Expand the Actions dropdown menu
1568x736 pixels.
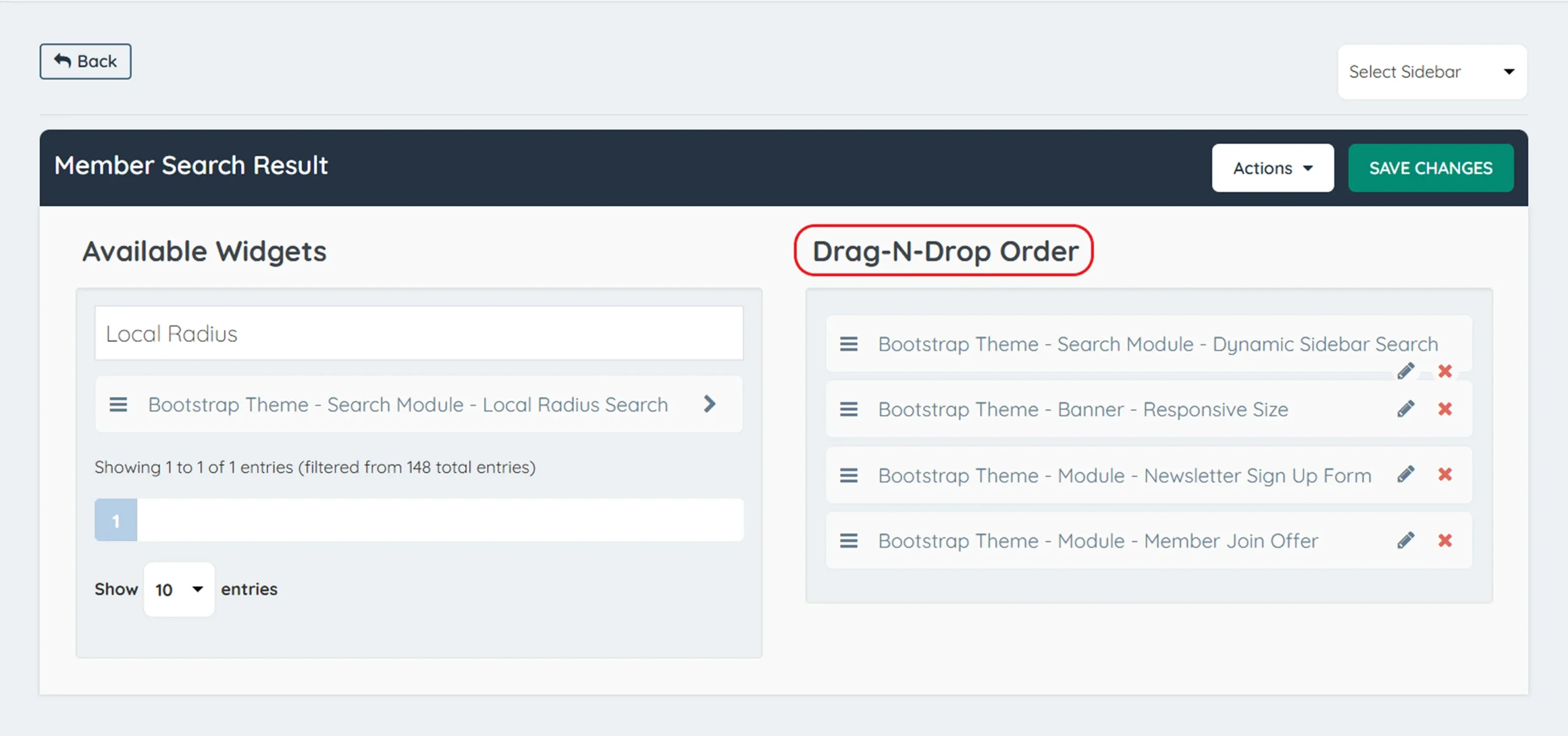(x=1273, y=168)
